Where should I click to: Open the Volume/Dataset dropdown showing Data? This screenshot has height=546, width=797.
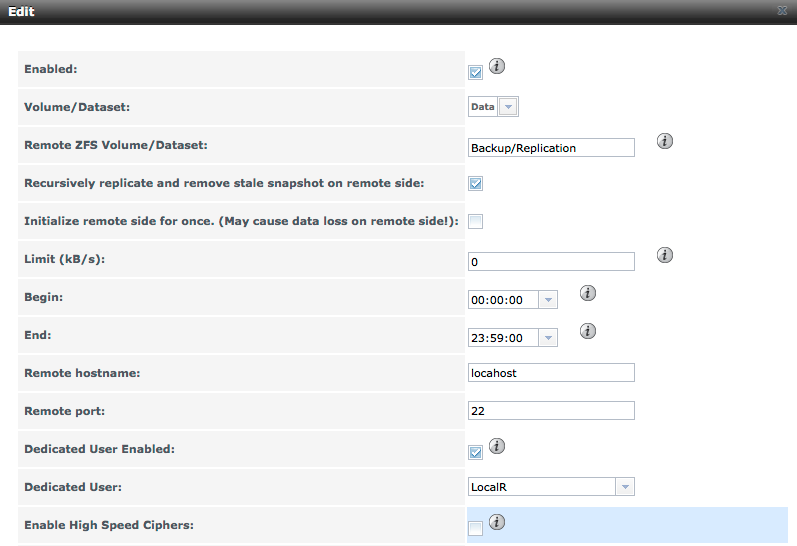pos(508,107)
